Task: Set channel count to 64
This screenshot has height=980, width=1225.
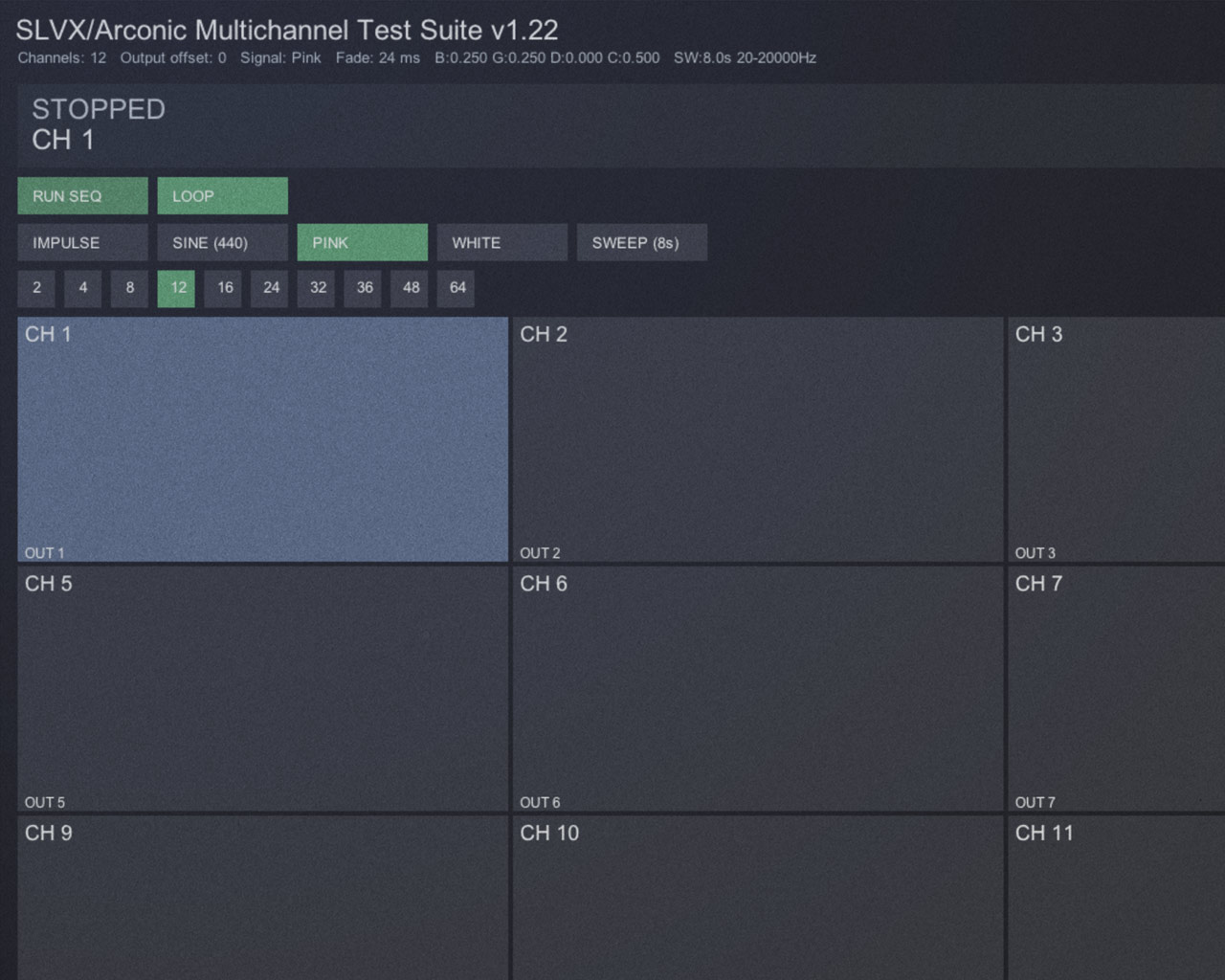Action: [457, 288]
